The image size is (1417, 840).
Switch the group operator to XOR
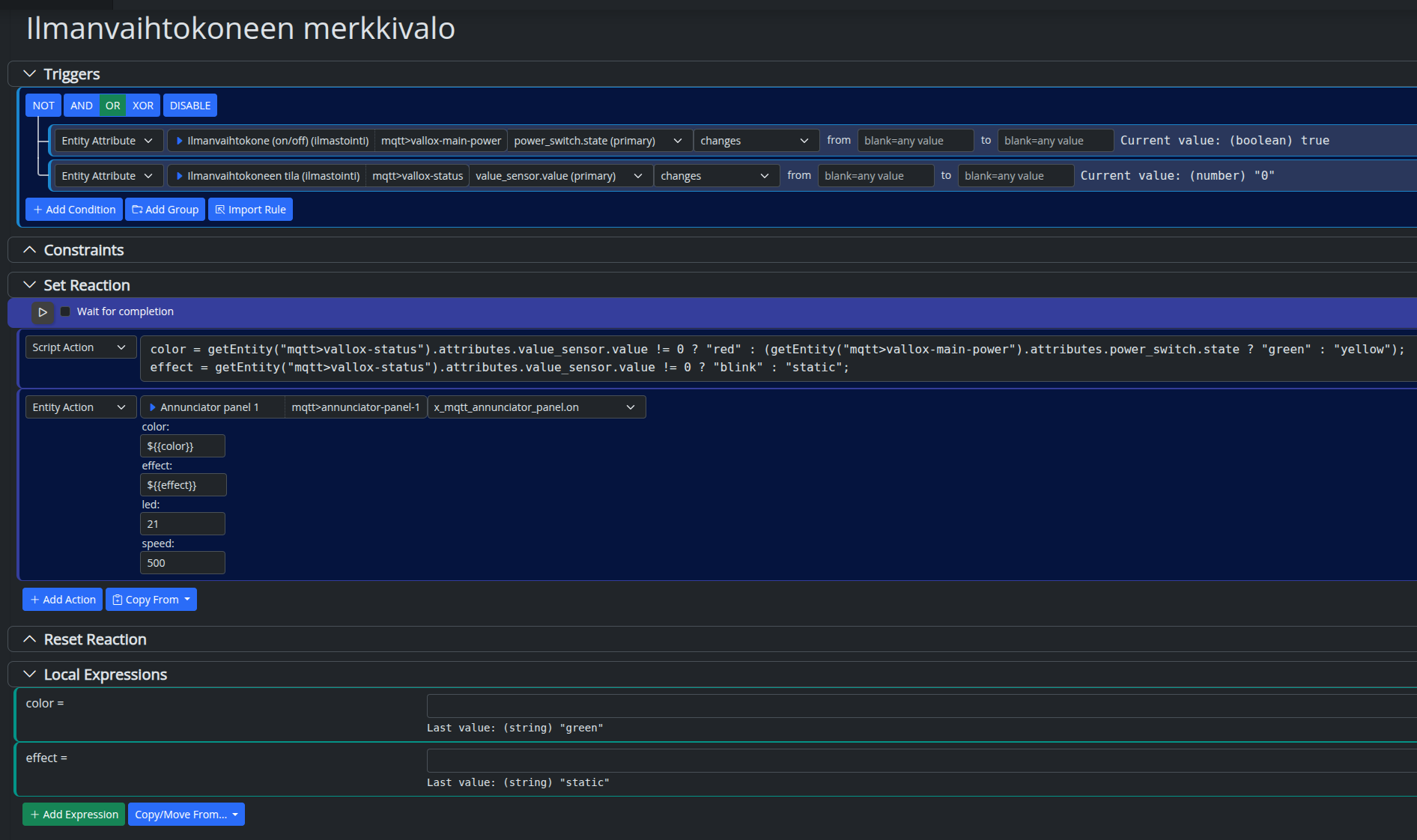point(142,106)
